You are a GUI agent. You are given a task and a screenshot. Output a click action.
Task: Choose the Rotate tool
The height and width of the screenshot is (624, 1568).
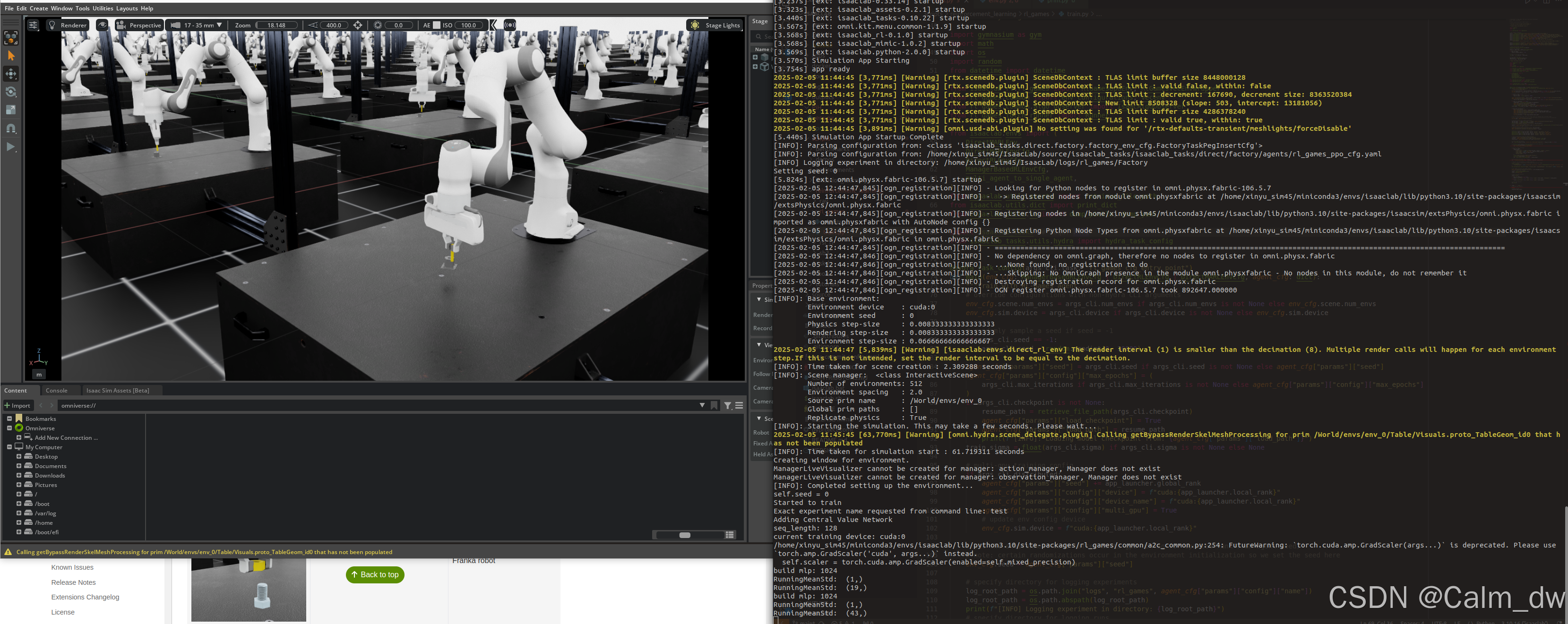11,93
